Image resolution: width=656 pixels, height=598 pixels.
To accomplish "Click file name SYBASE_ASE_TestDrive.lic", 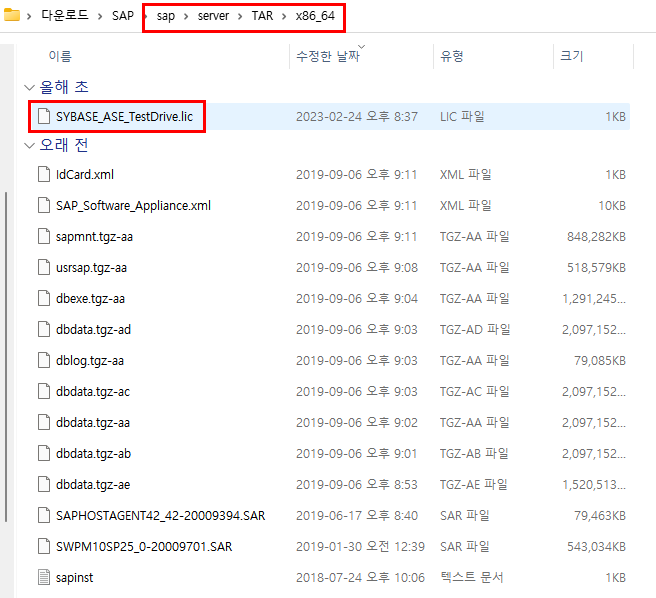I will click(x=124, y=116).
